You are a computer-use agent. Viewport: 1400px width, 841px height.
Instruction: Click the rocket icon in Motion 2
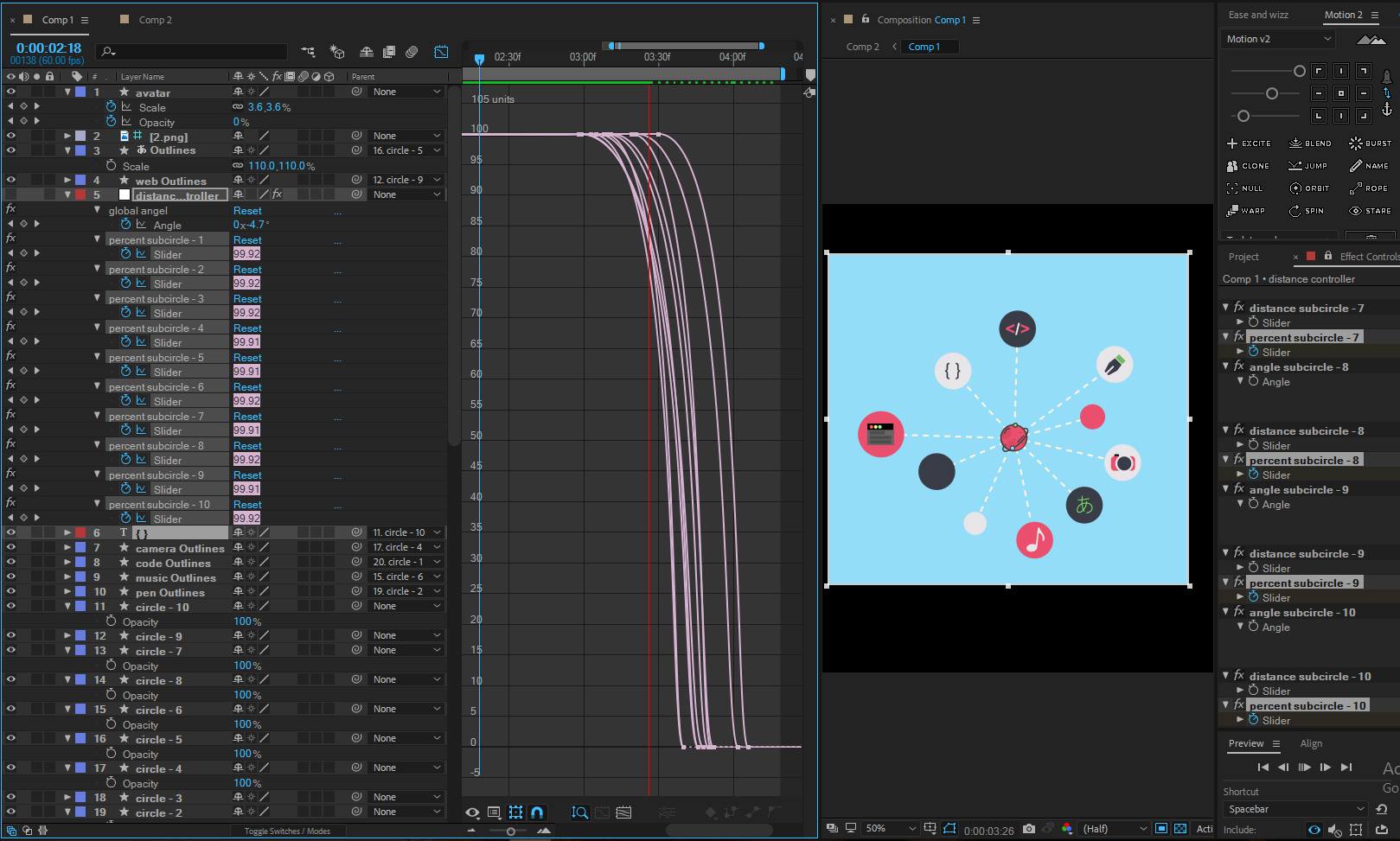pos(1387,77)
